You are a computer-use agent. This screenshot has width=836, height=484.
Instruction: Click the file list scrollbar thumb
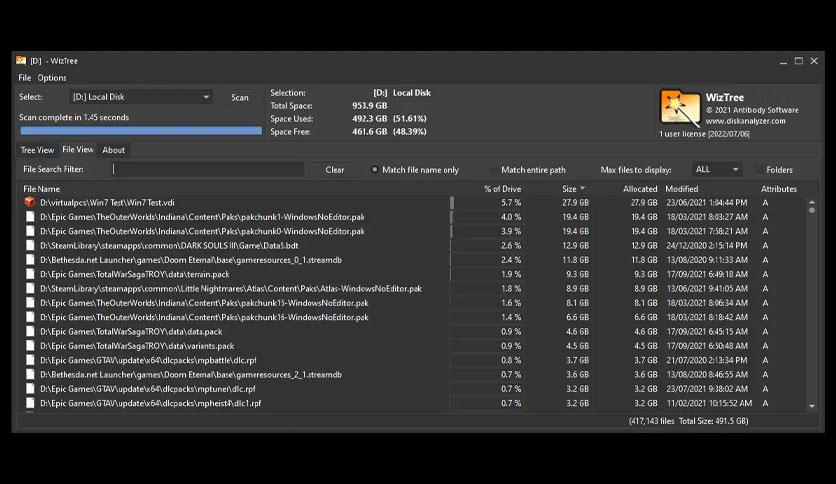811,210
